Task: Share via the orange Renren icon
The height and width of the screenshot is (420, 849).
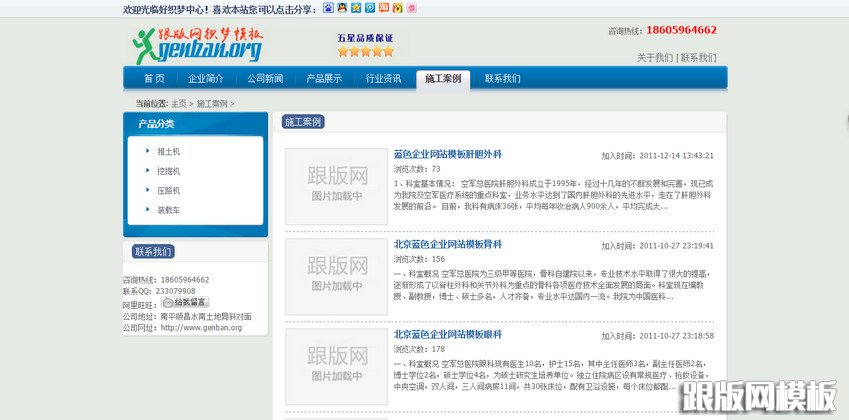Action: coord(384,8)
